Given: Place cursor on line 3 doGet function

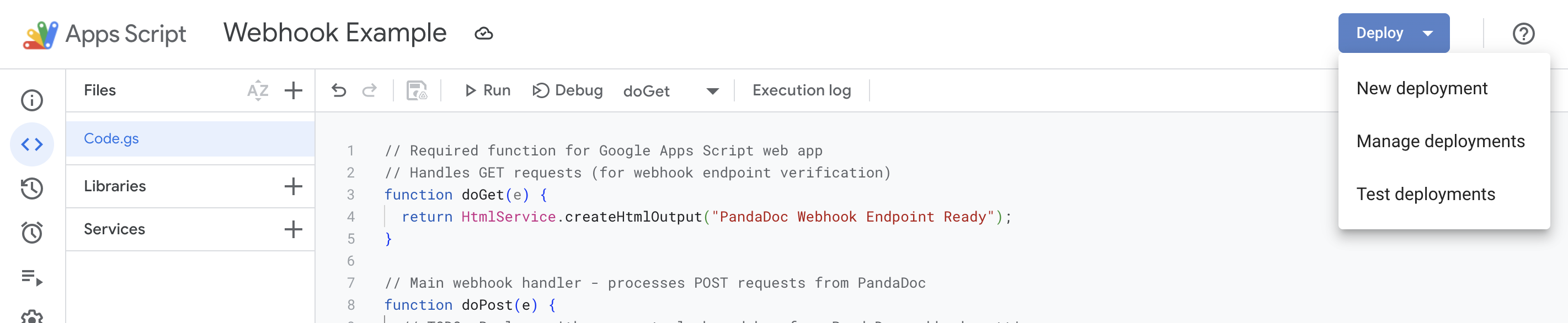Looking at the screenshot, I should click(466, 195).
